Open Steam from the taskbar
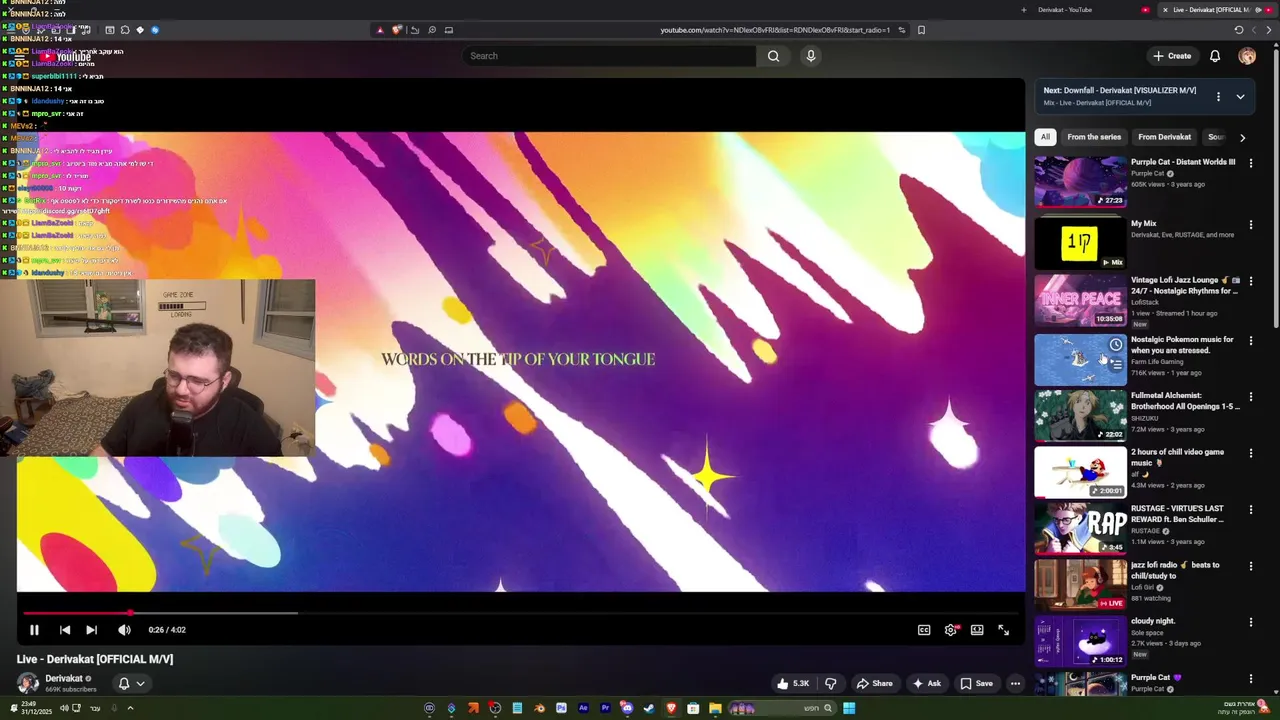The height and width of the screenshot is (720, 1280). [x=649, y=708]
